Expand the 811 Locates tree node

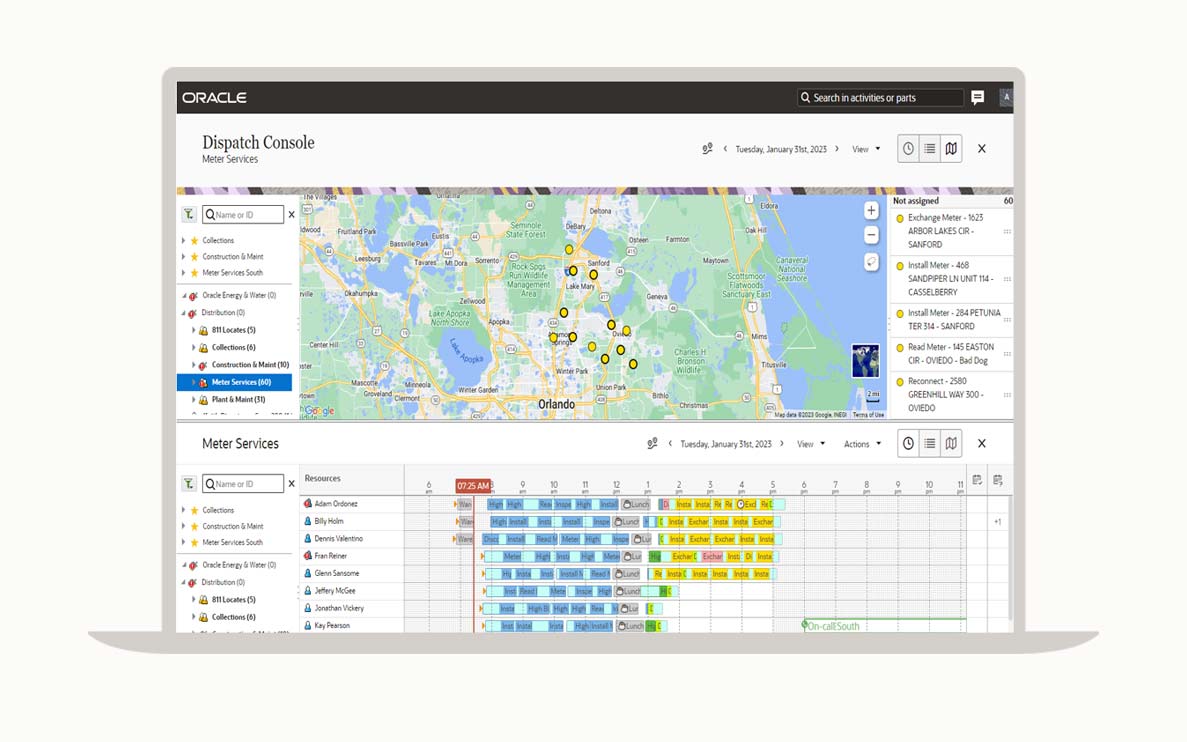point(193,330)
